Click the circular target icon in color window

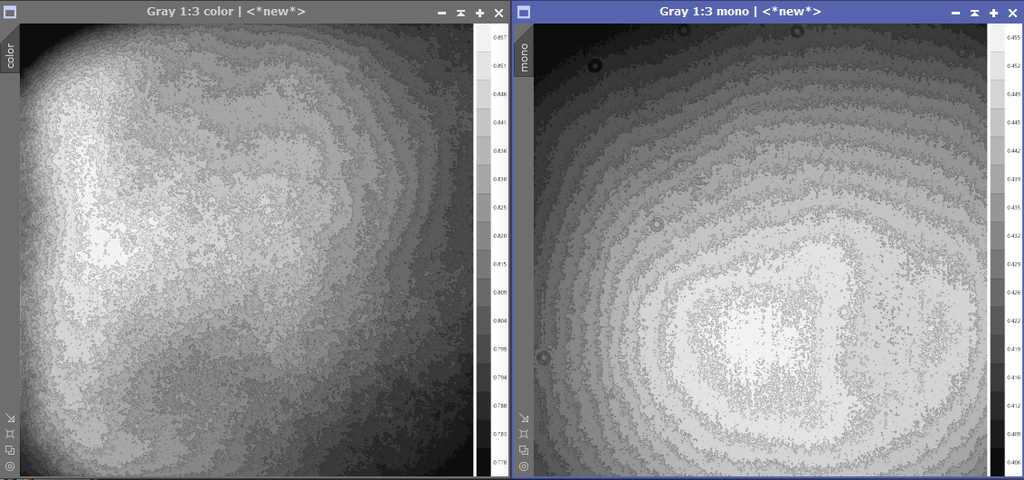10,466
